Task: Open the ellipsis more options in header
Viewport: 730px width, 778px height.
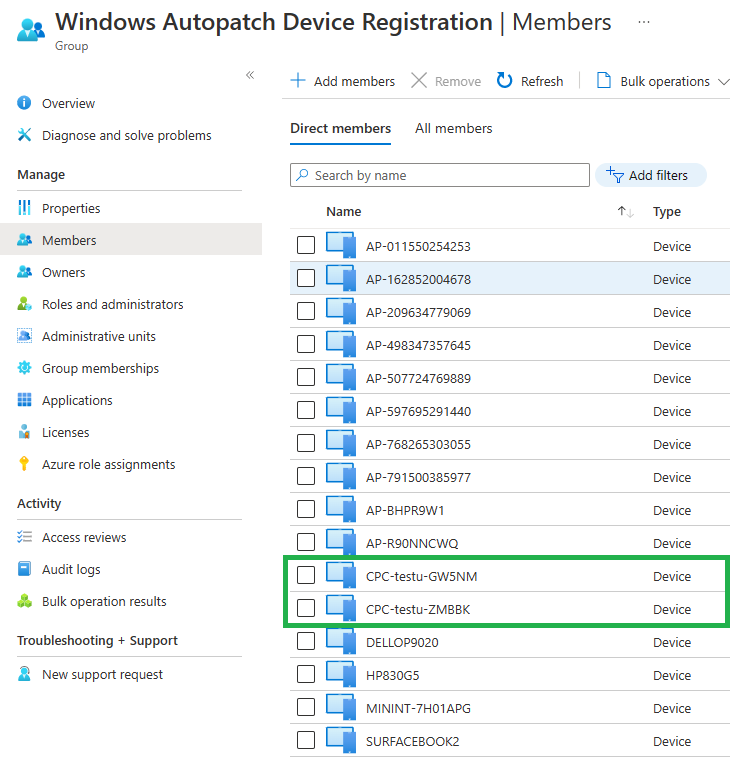Action: [x=644, y=22]
